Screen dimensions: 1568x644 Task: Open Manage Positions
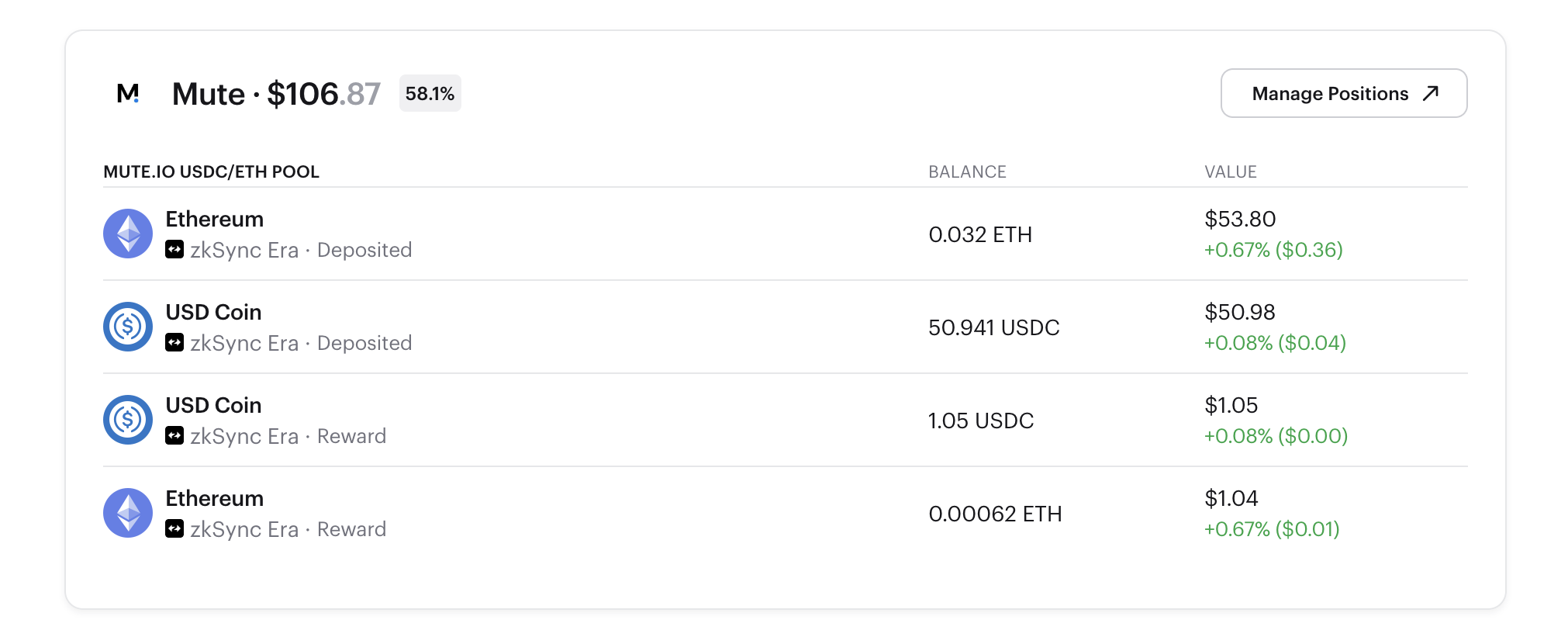click(x=1344, y=93)
